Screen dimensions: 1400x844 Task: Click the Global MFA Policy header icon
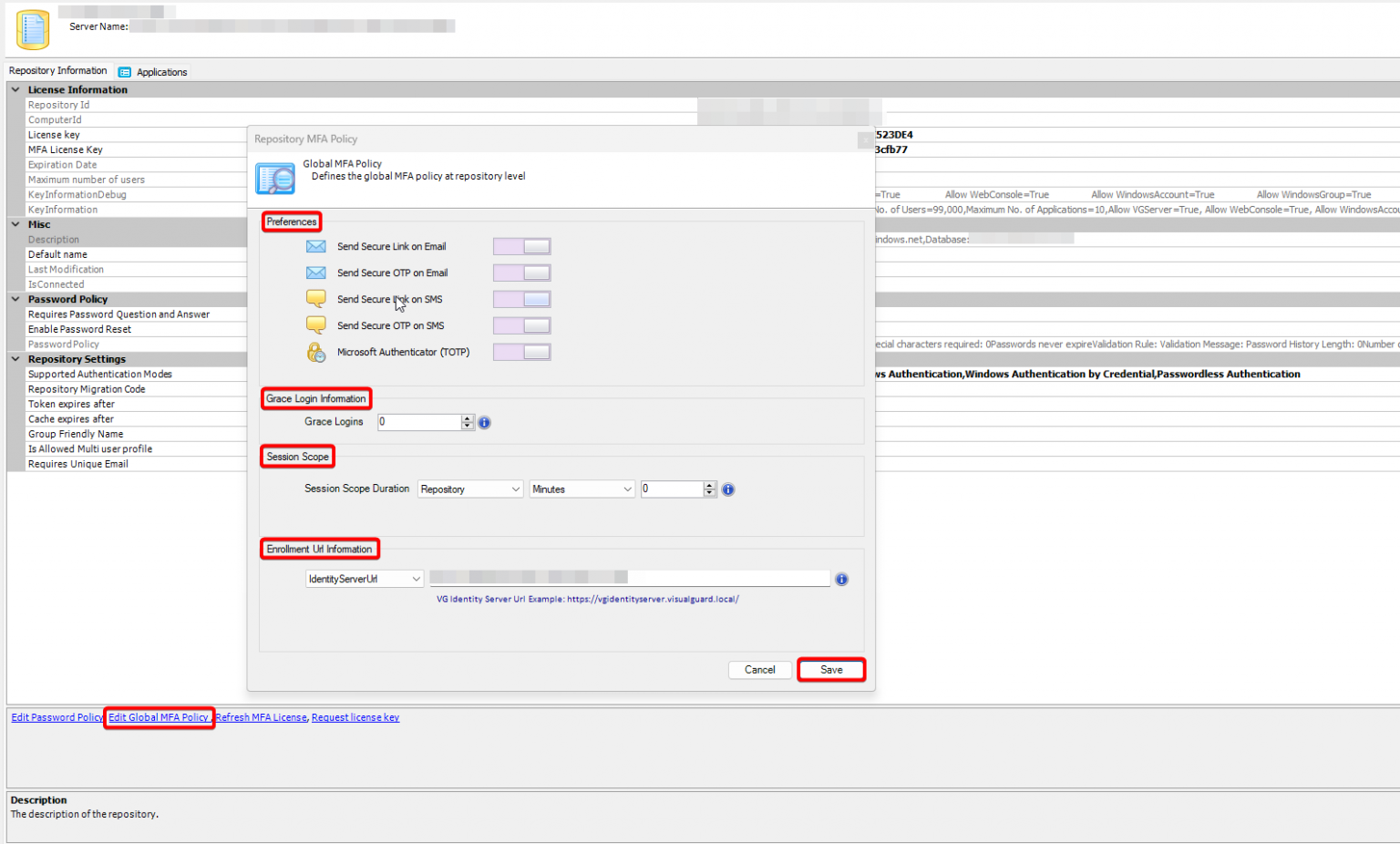coord(274,178)
